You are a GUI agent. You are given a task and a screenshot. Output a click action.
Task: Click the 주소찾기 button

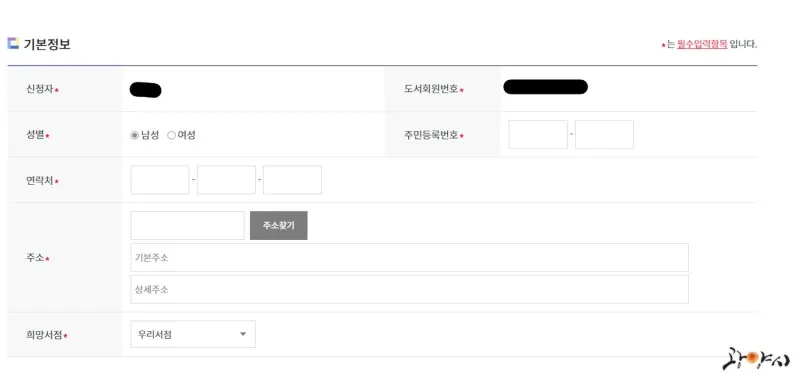point(279,225)
